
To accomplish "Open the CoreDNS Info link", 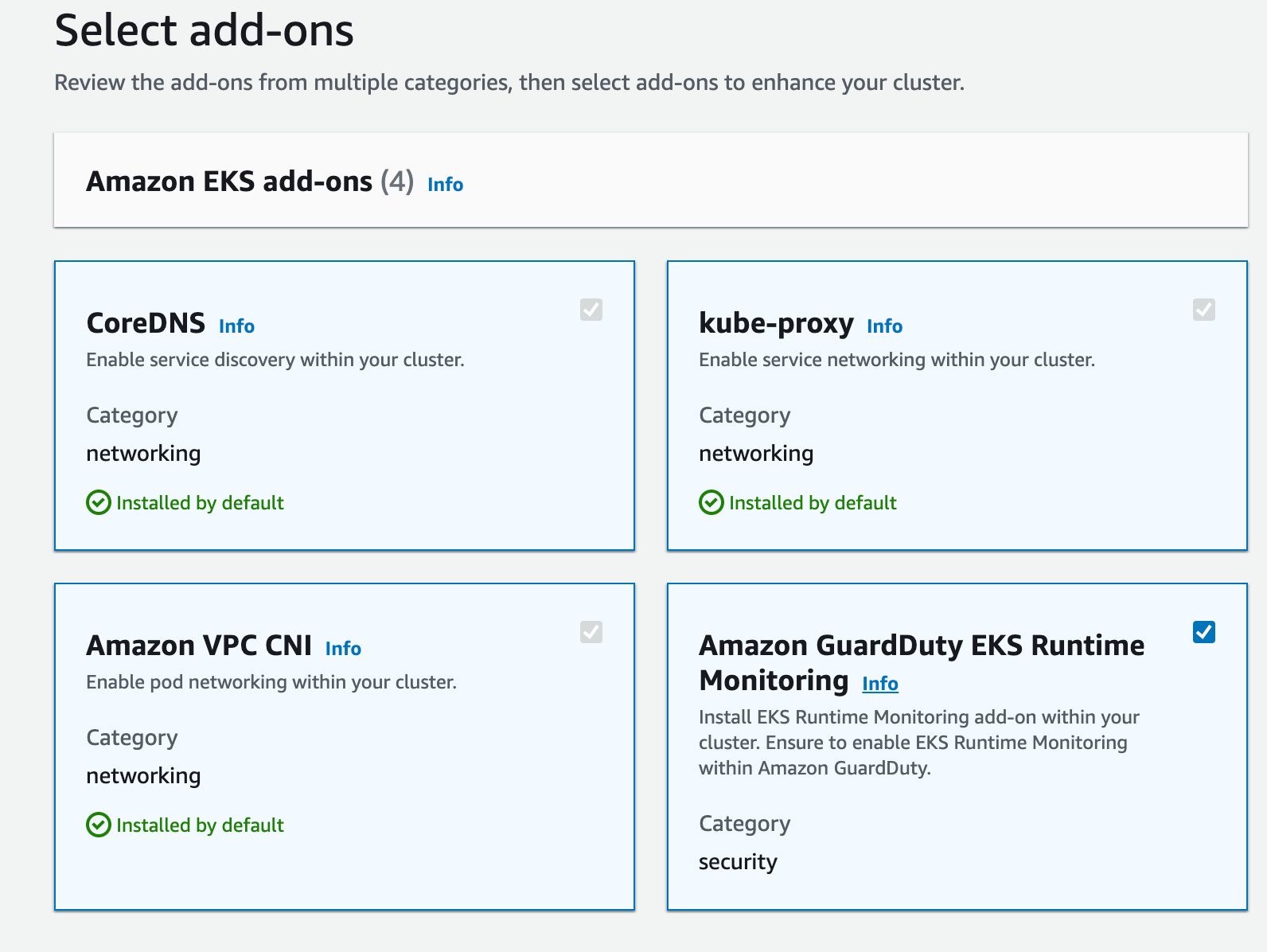I will 236,326.
